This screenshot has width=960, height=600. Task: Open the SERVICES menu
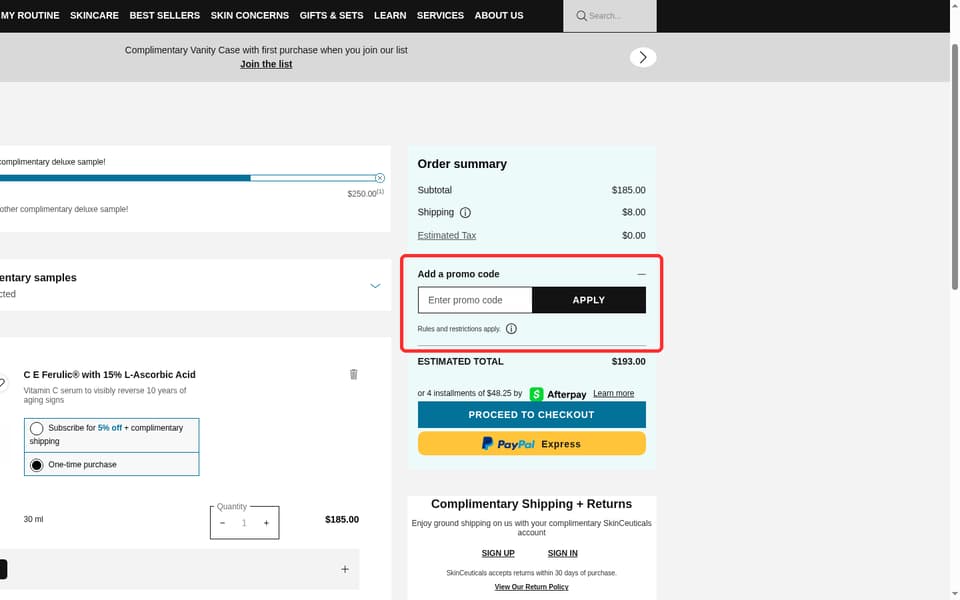(x=440, y=15)
